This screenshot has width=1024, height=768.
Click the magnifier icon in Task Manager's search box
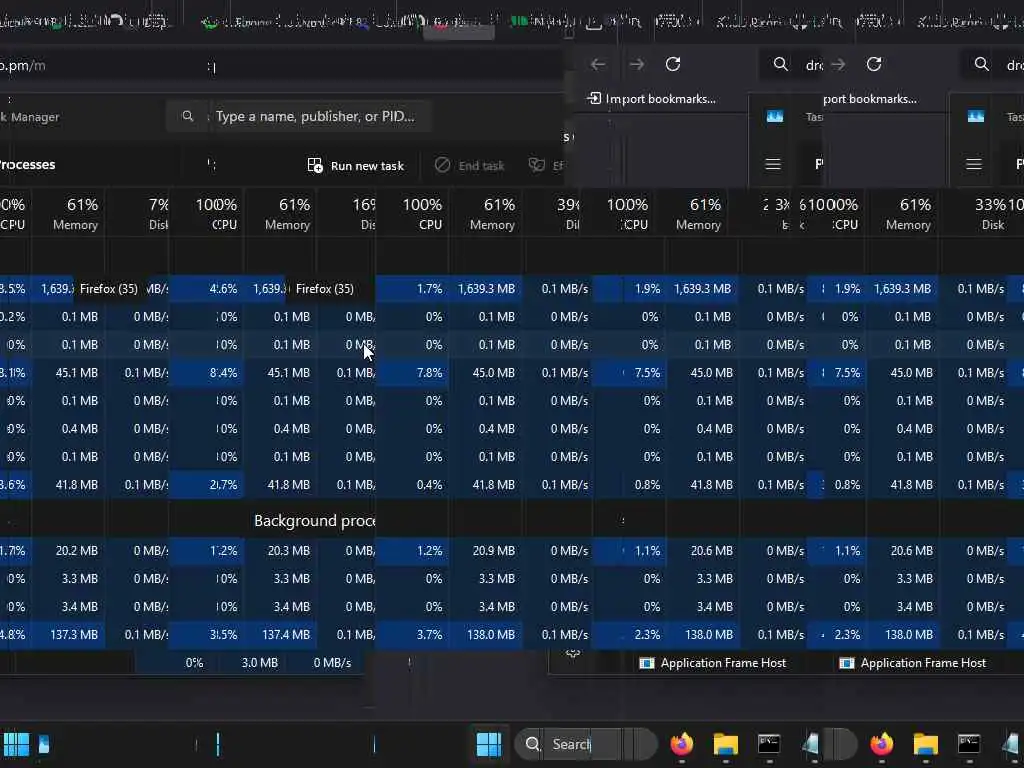pyautogui.click(x=187, y=116)
